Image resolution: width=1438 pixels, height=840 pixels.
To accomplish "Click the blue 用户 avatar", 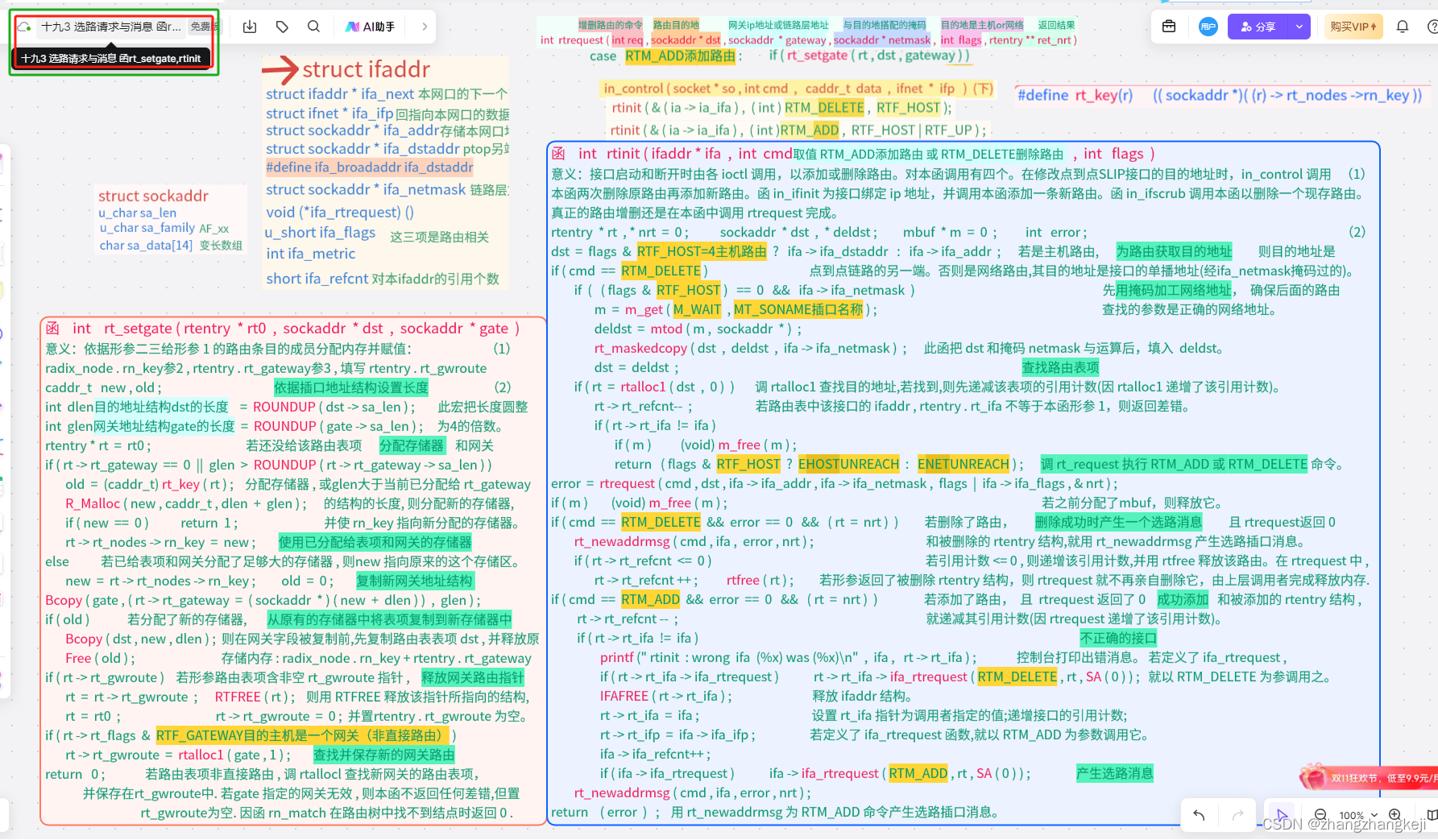I will (1208, 27).
